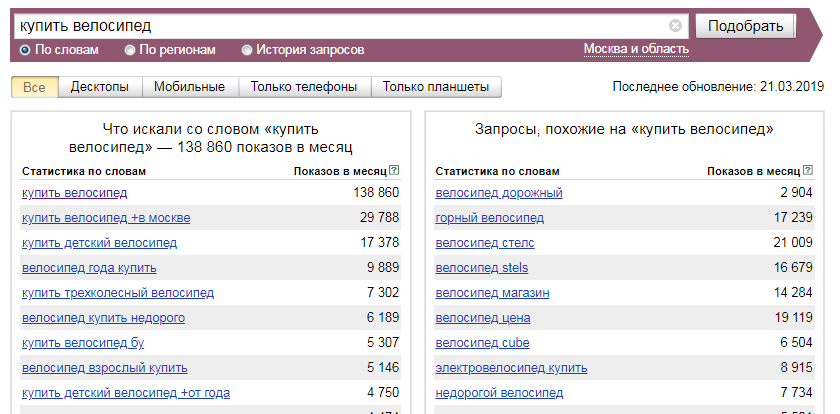This screenshot has width=840, height=414.
Task: Click right Статистика по словам column header
Action: click(498, 171)
